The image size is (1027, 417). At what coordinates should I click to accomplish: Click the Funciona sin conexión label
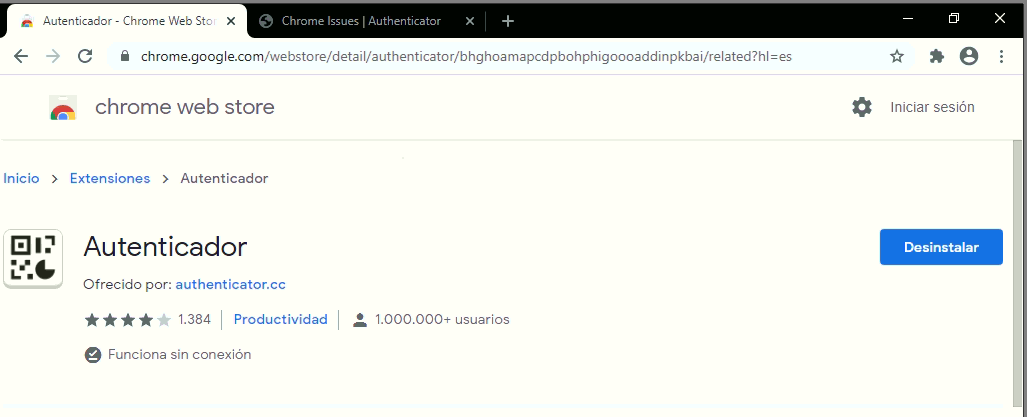pos(179,355)
